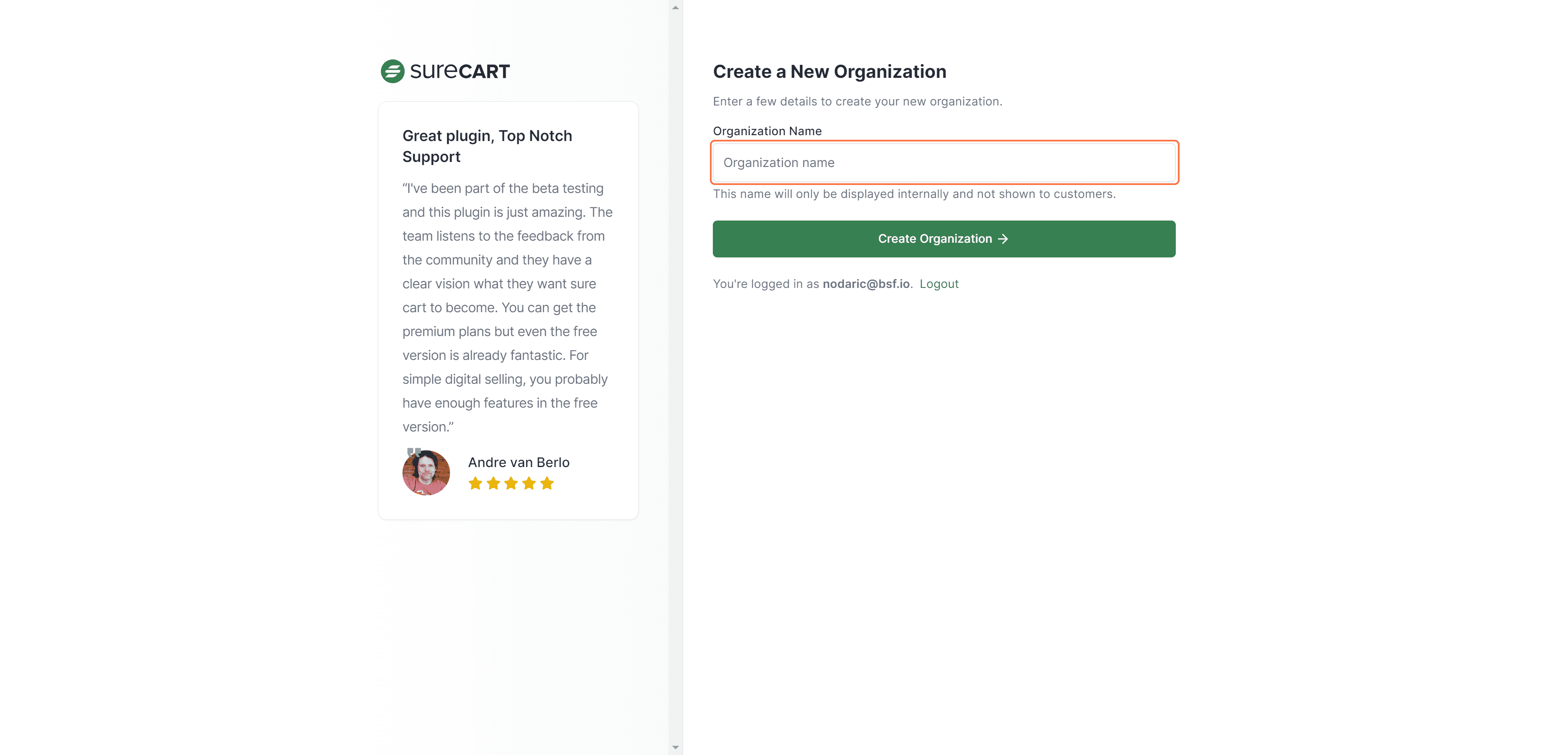1568x755 pixels.
Task: Click the SureCart logo icon
Action: pyautogui.click(x=392, y=71)
